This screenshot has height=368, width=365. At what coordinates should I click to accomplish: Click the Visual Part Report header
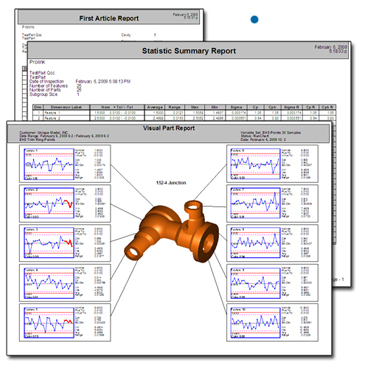(x=169, y=128)
